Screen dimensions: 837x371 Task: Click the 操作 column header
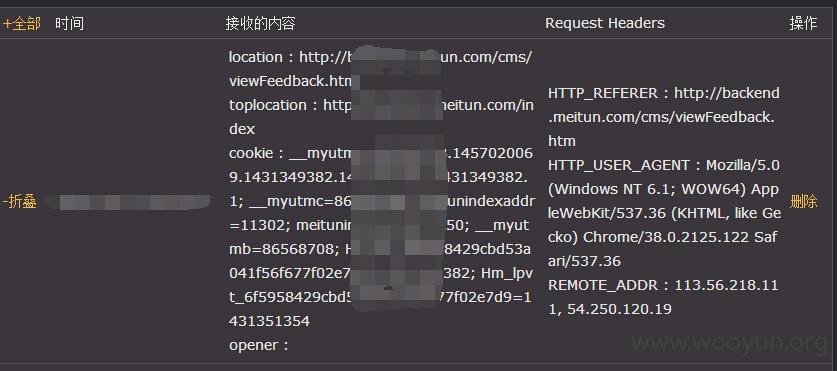click(x=803, y=23)
